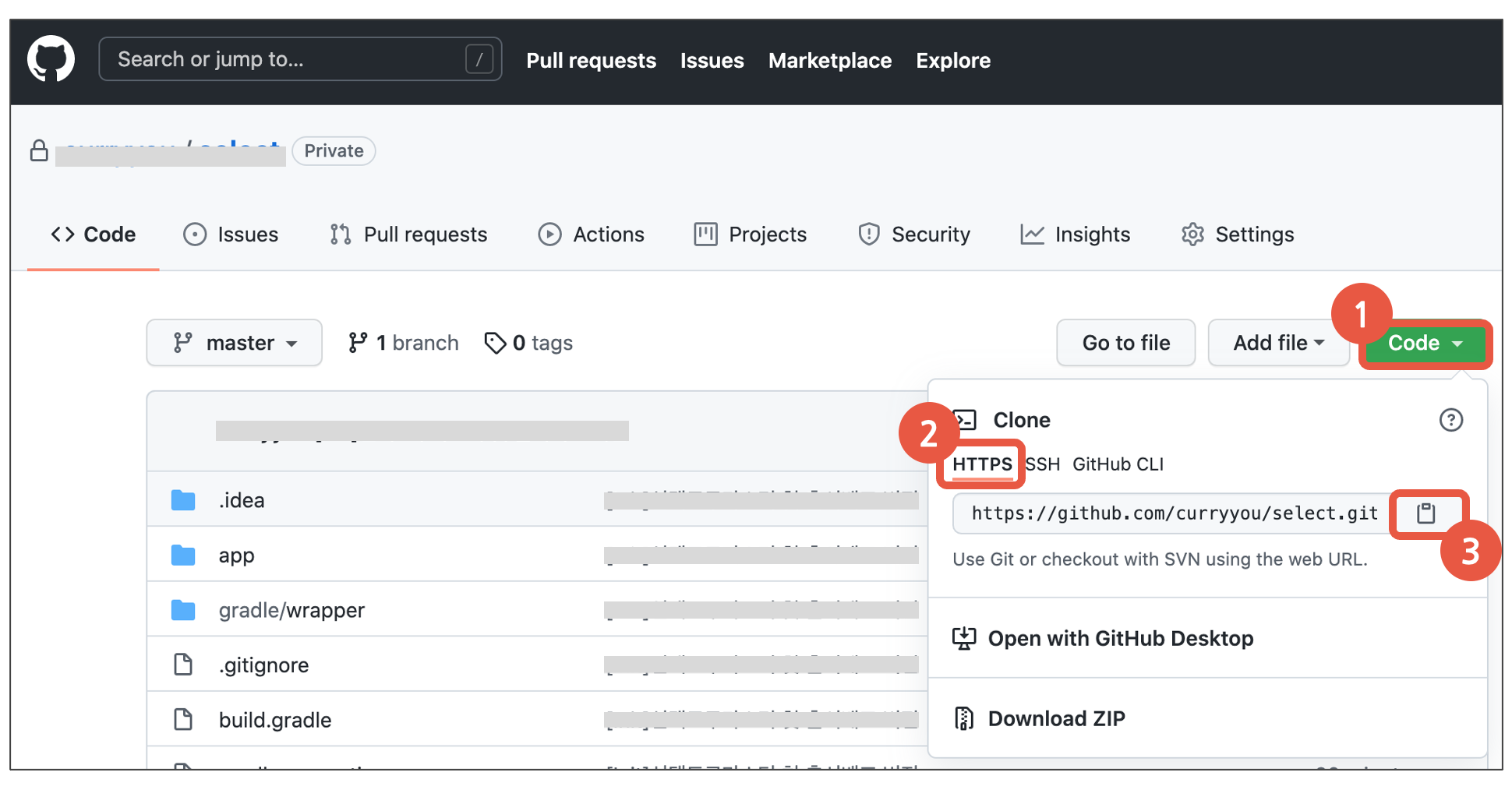The width and height of the screenshot is (1512, 790).
Task: Click the zip file icon beside Download ZIP
Action: point(964,718)
